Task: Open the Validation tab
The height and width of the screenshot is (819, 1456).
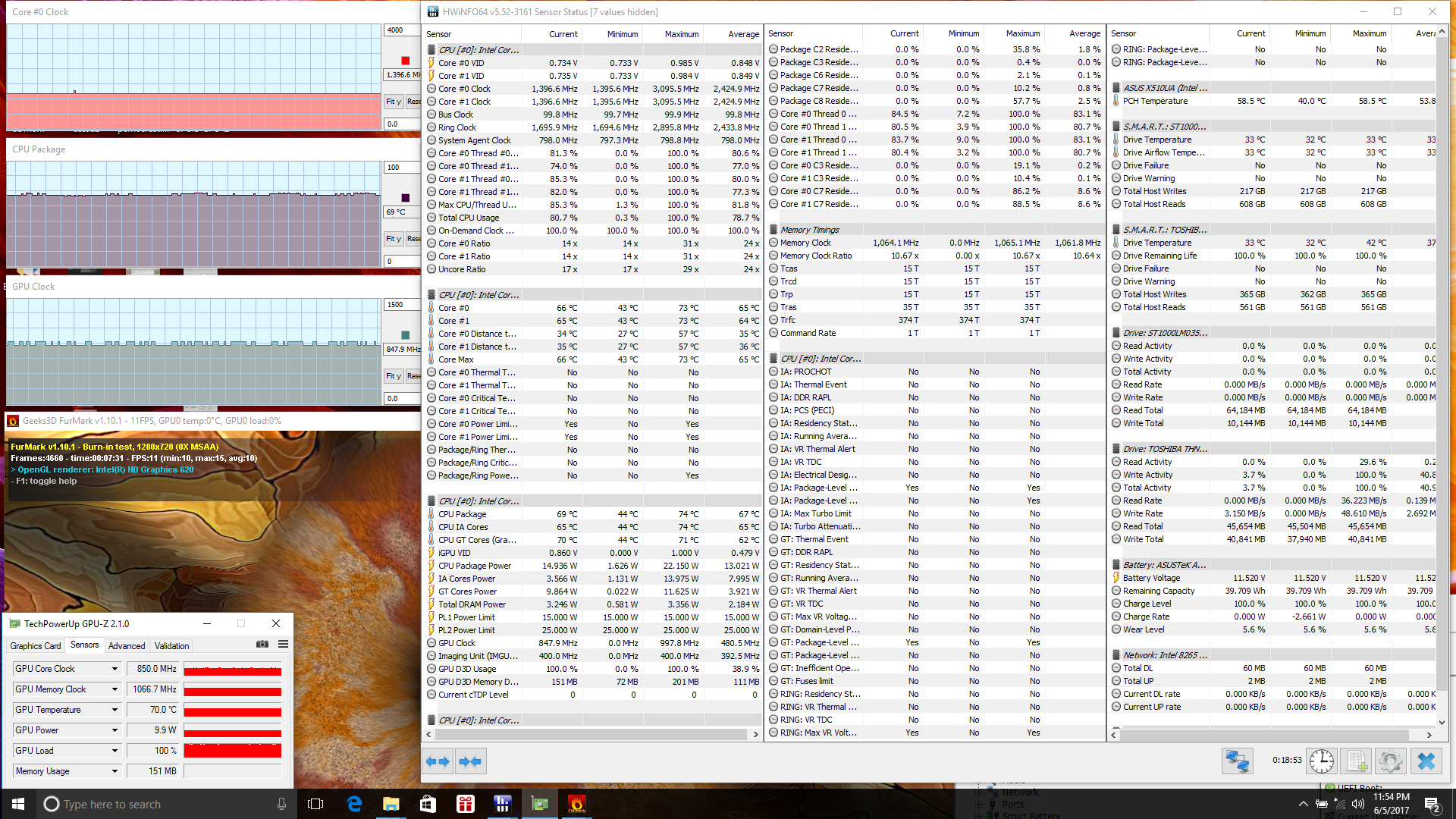Action: click(171, 646)
